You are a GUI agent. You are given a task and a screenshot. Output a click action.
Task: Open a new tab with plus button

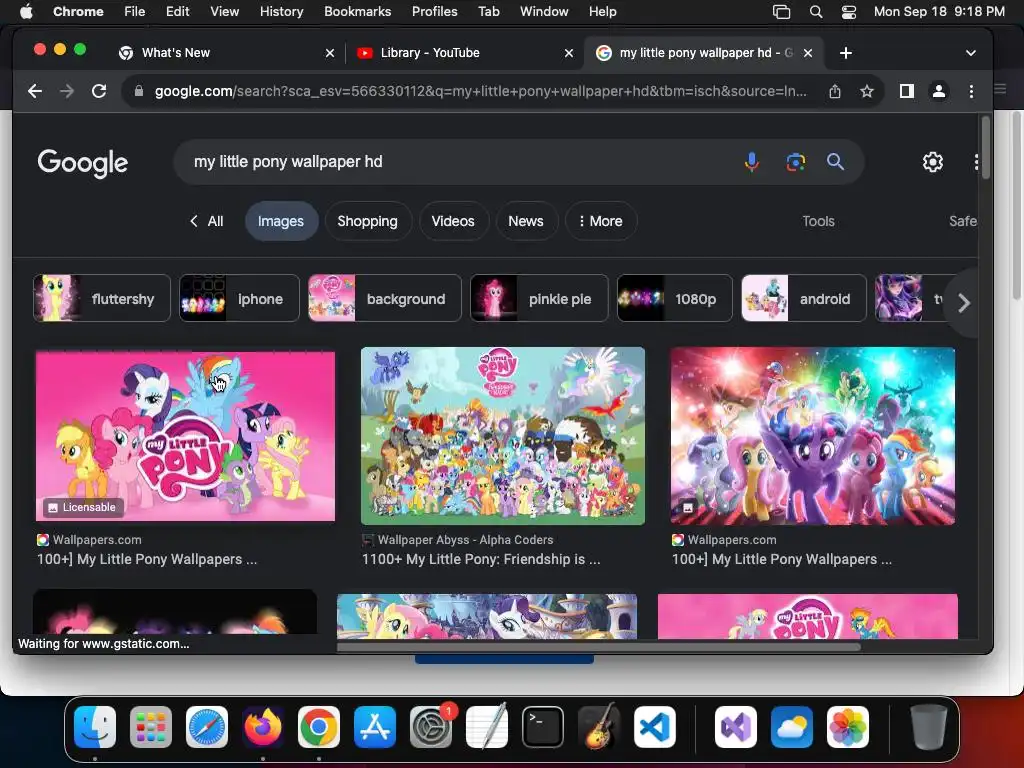point(846,53)
